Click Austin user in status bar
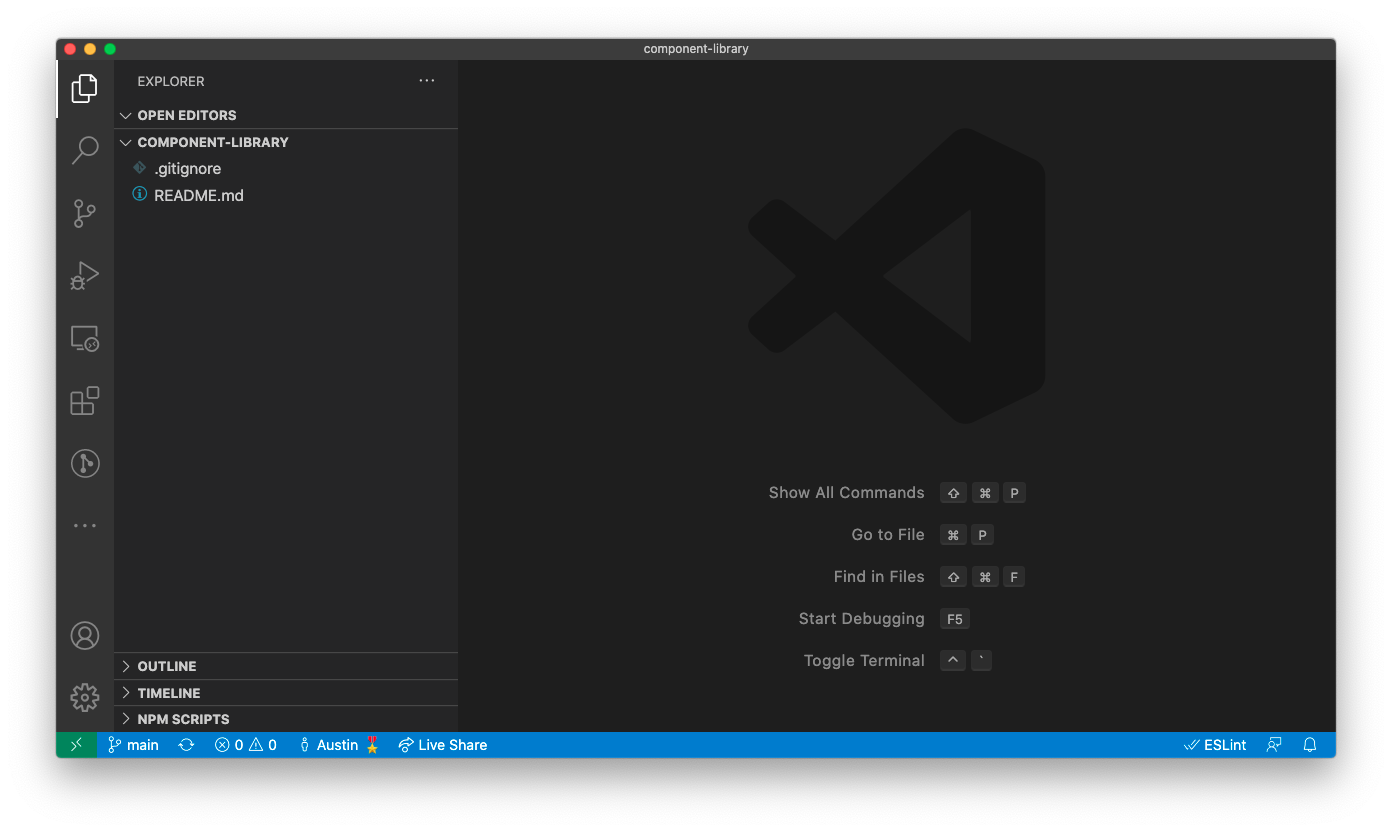 [x=339, y=745]
